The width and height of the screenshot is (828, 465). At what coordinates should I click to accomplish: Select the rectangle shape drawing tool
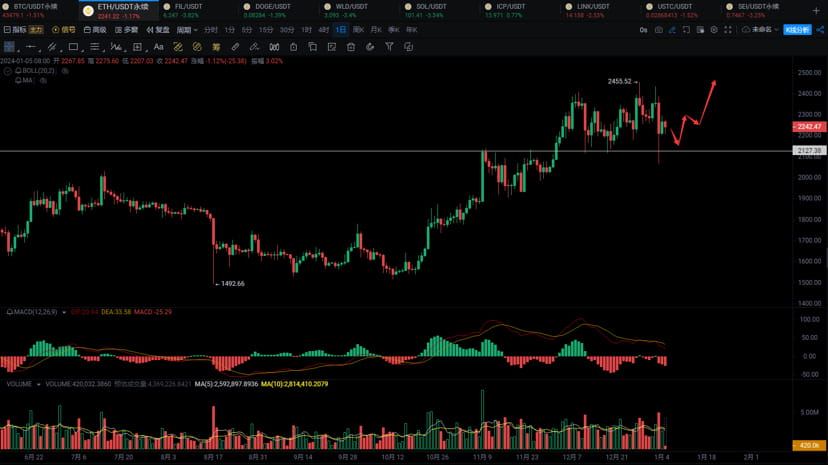point(73,47)
